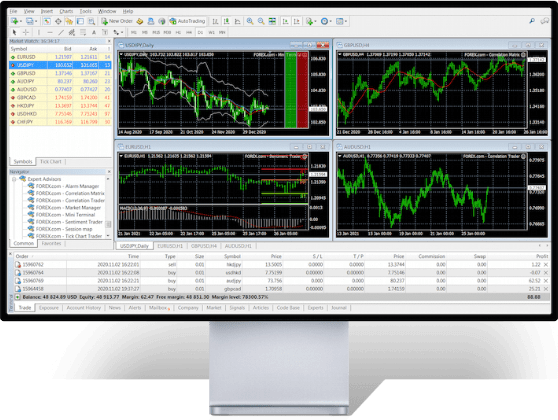558x420 pixels.
Task: Select the horizontal line drawing tool
Action: click(50, 32)
